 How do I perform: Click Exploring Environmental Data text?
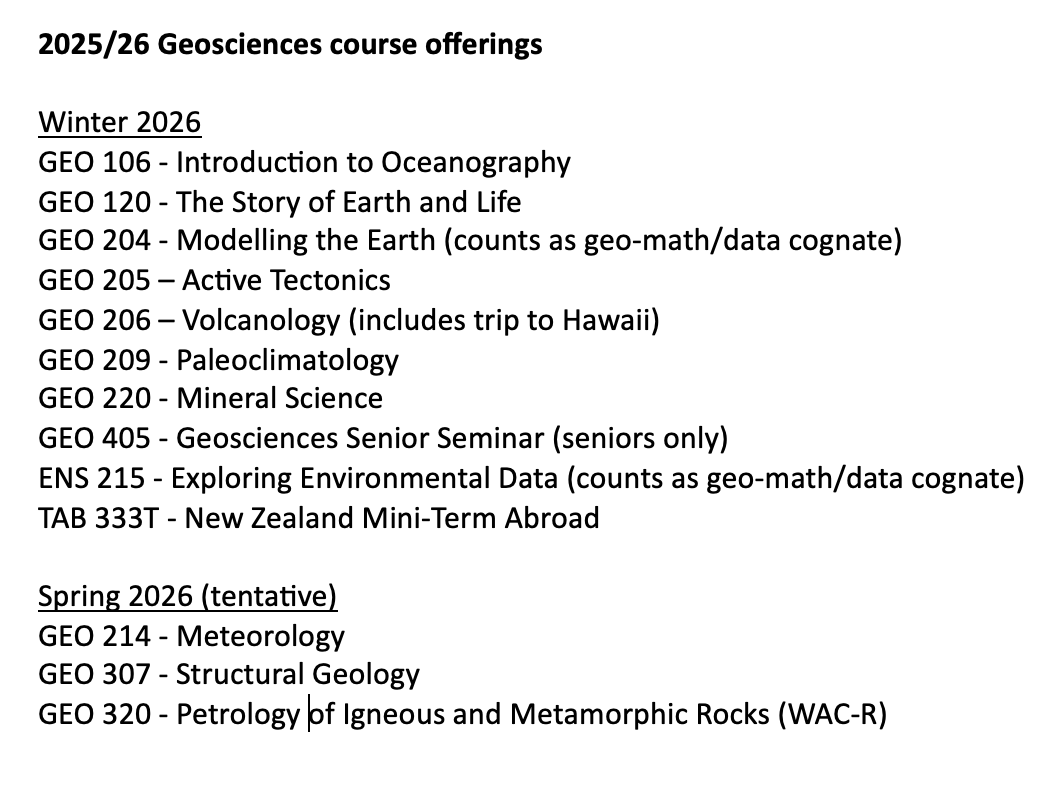(364, 478)
